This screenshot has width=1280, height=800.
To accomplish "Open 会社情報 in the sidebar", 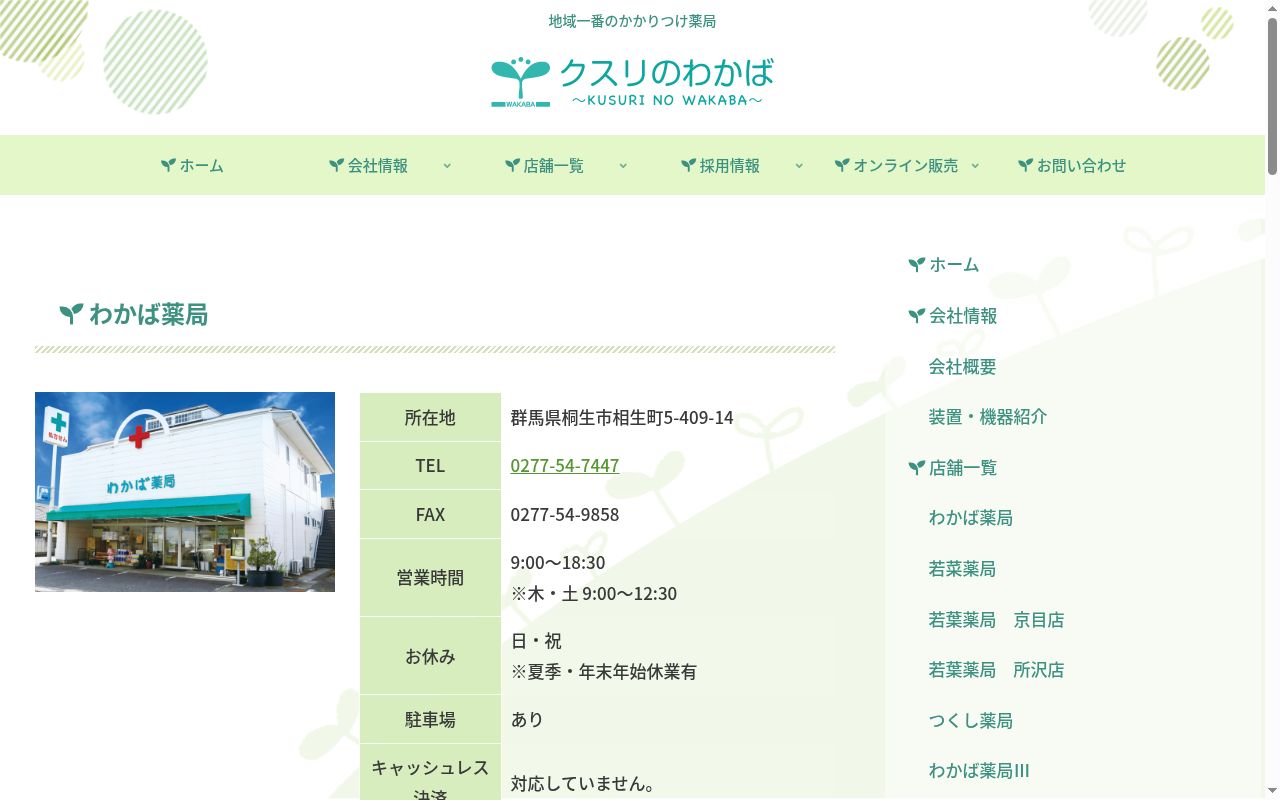I will click(963, 316).
